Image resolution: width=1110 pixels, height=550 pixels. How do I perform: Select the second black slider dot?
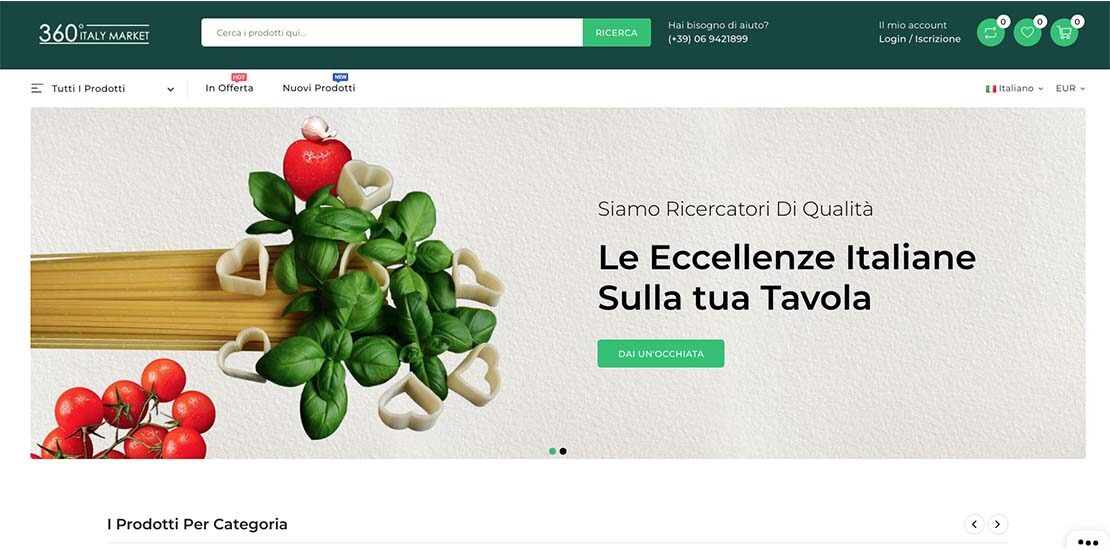[x=563, y=451]
